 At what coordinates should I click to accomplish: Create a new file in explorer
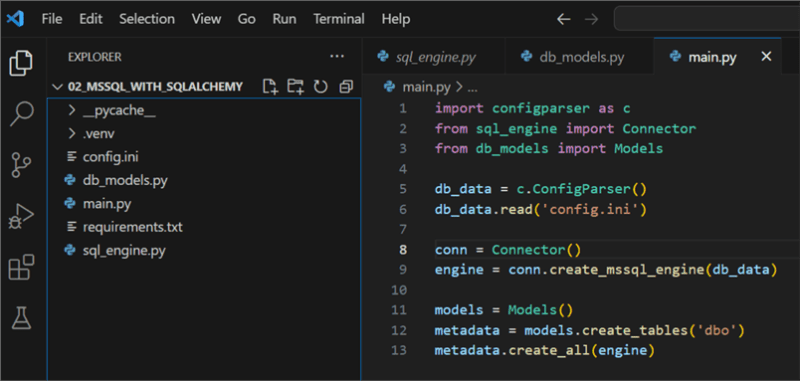point(270,86)
